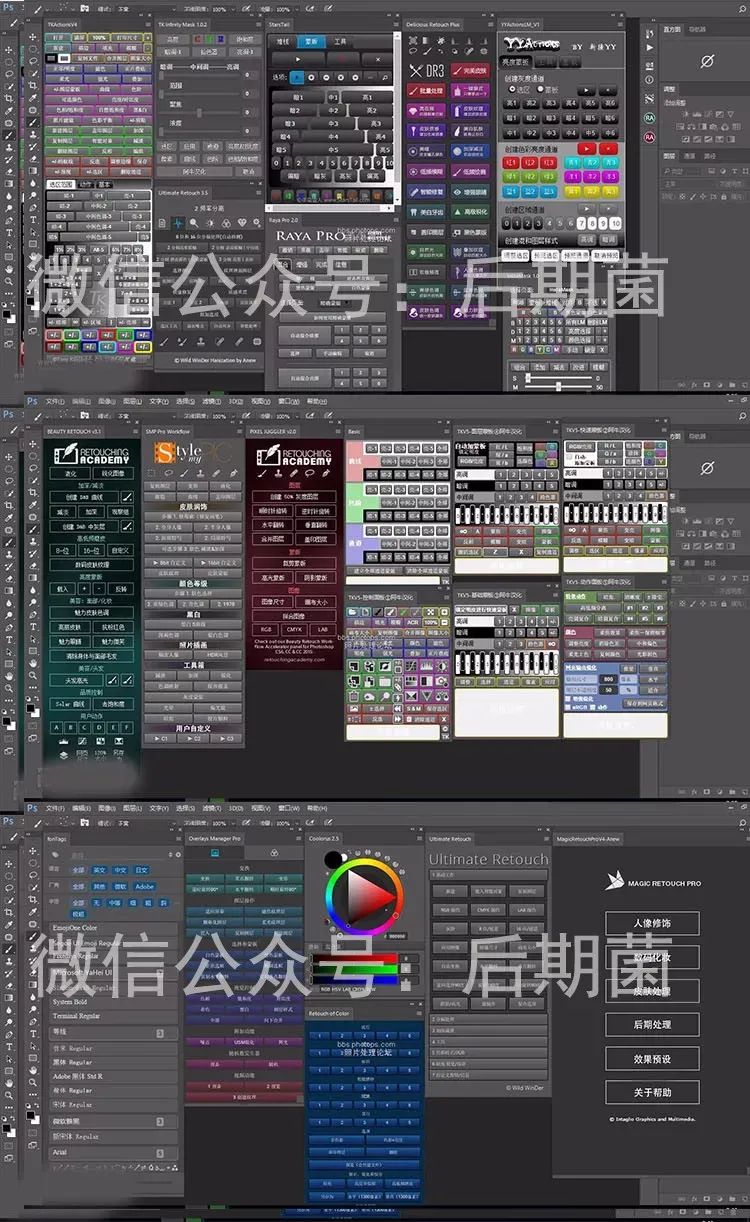Toggle the 英文 tag in the fontTags panel
Image resolution: width=750 pixels, height=1222 pixels.
coord(100,870)
